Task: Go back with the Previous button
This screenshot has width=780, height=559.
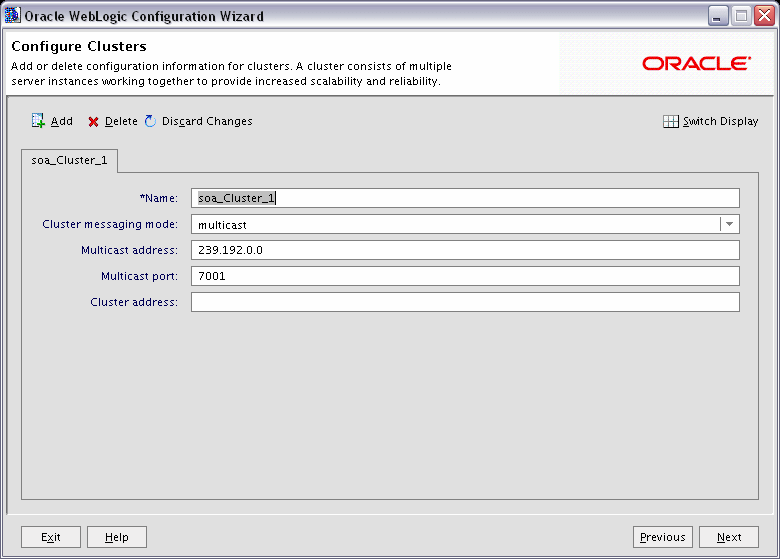Action: click(663, 537)
